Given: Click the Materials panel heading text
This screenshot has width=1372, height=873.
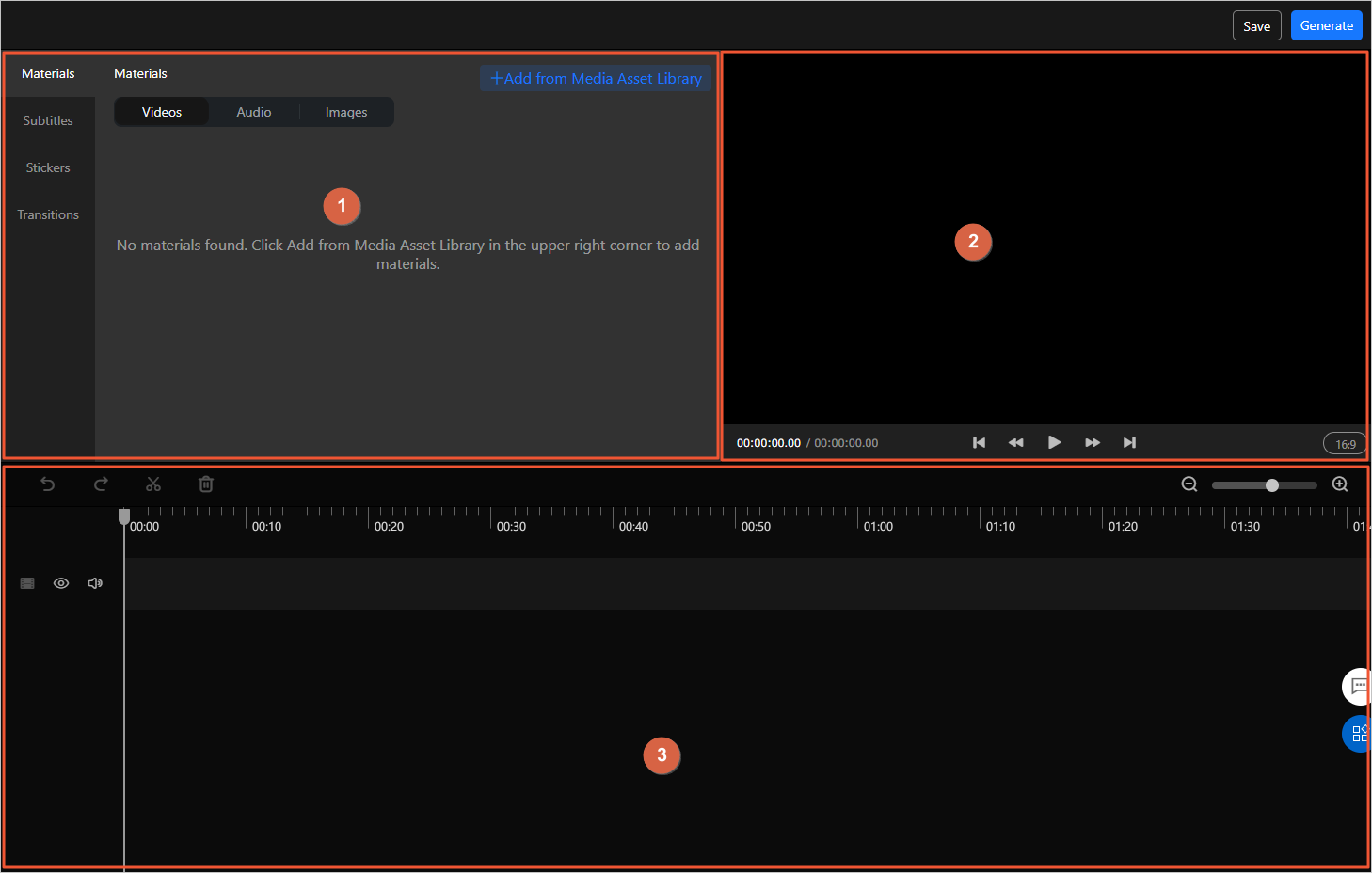Looking at the screenshot, I should click(140, 73).
